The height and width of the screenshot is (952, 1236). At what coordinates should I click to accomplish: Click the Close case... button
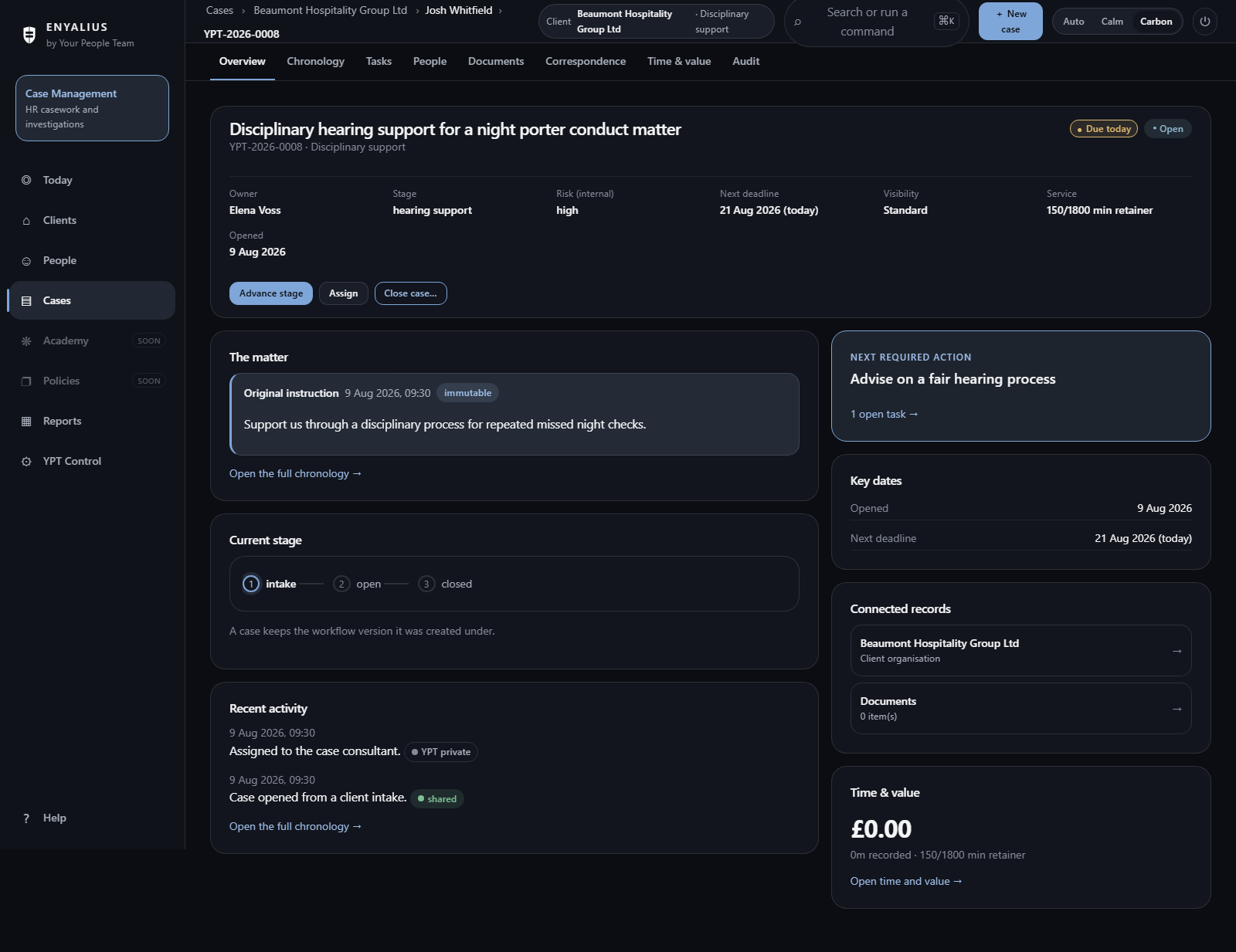tap(410, 293)
